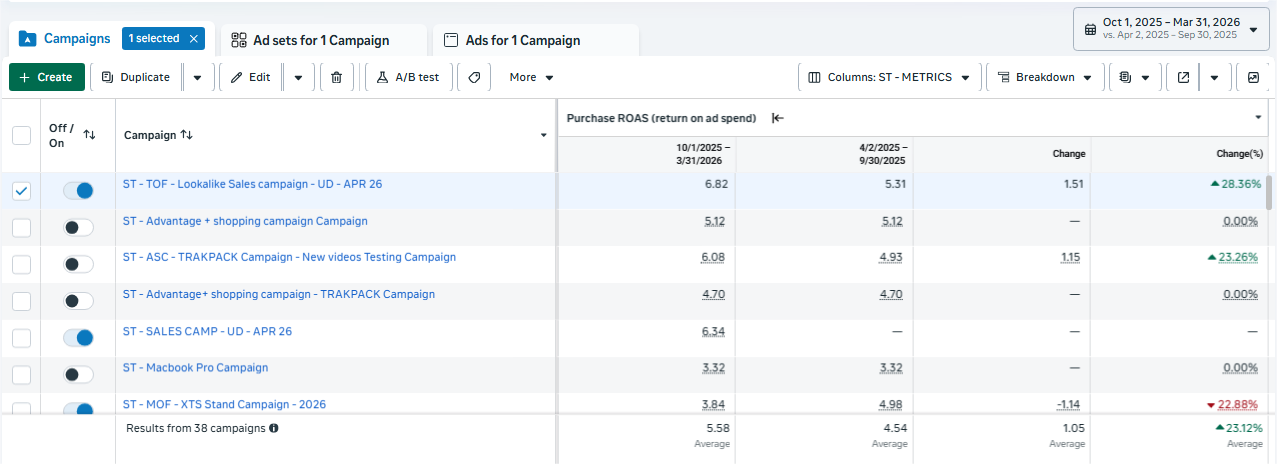Open the export options dropdown arrow
This screenshot has width=1277, height=464.
click(1214, 77)
